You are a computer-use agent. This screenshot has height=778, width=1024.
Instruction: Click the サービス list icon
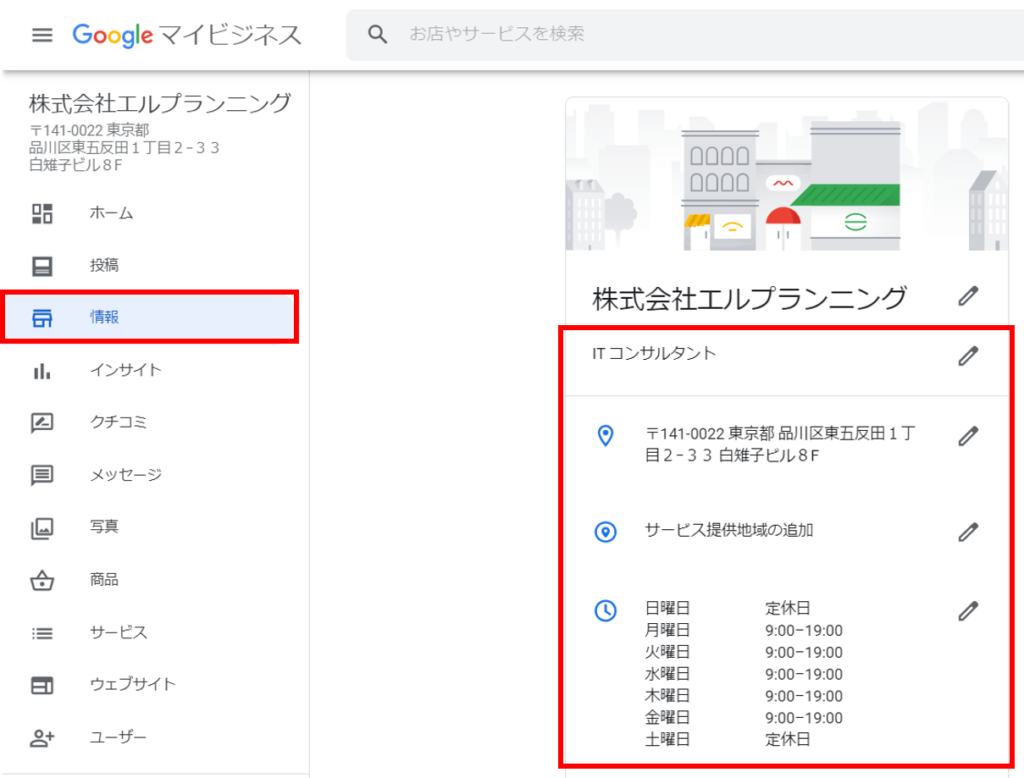tap(42, 633)
